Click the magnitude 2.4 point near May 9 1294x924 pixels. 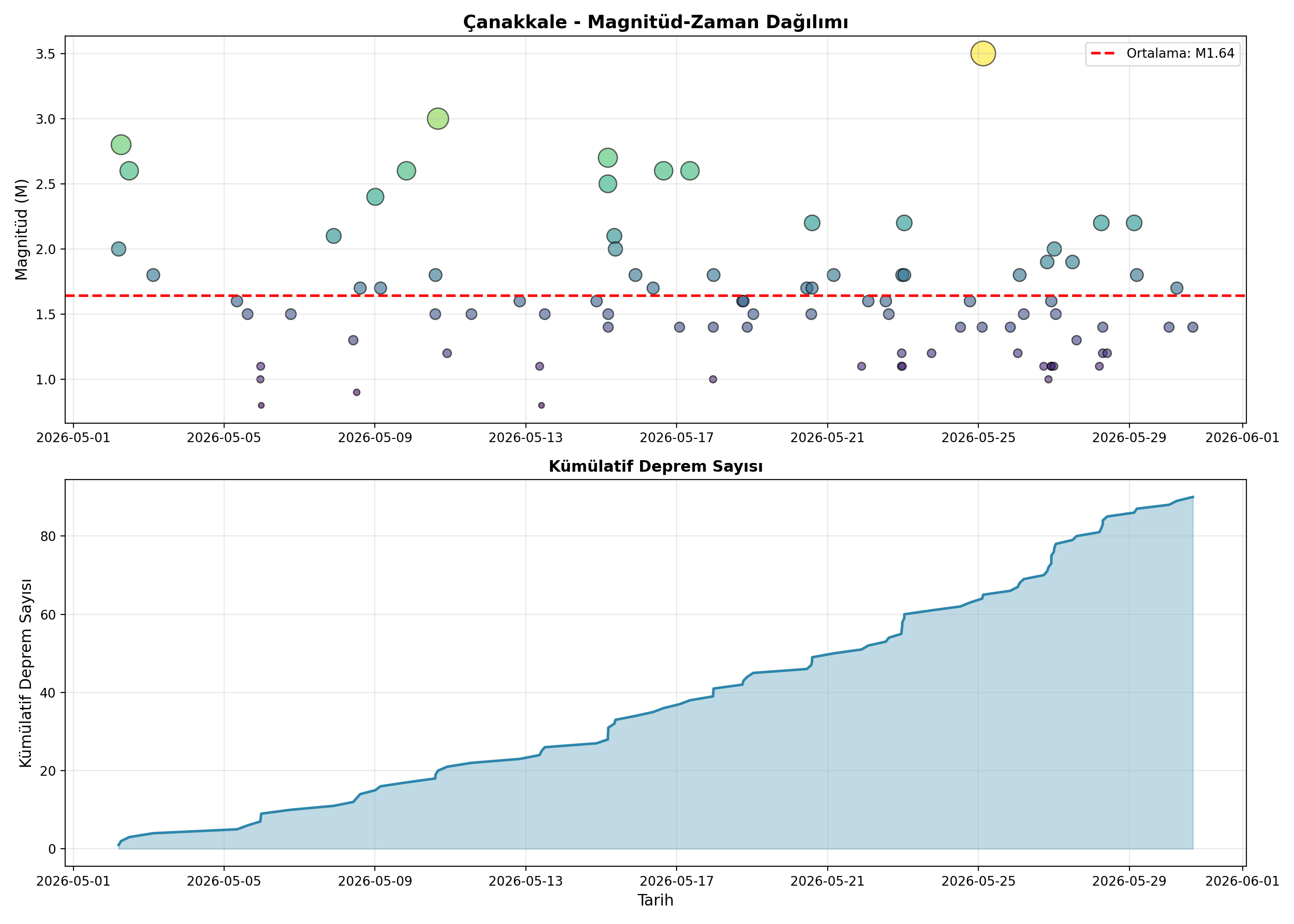[375, 197]
